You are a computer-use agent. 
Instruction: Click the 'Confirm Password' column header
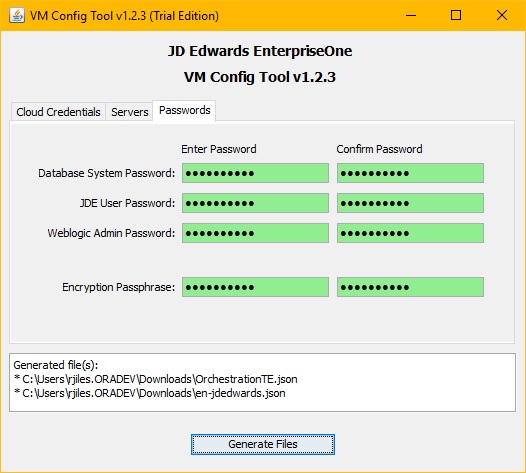[x=379, y=149]
